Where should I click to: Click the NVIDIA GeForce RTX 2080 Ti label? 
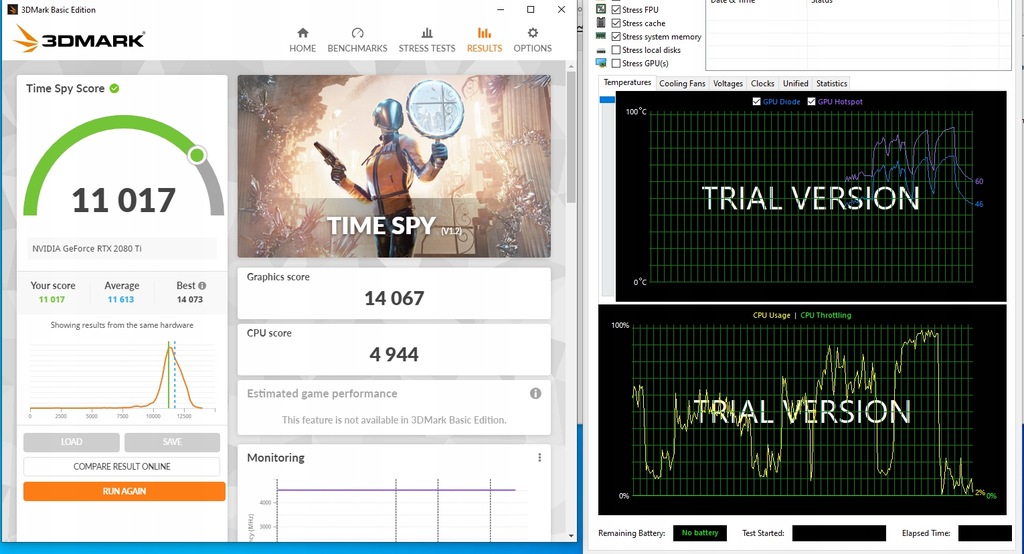87,249
